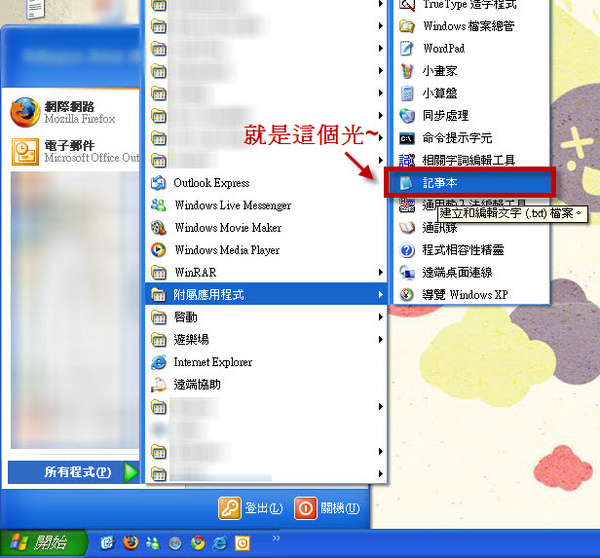
Task: Expand hidden quick launch icons chevron
Action: point(276,538)
